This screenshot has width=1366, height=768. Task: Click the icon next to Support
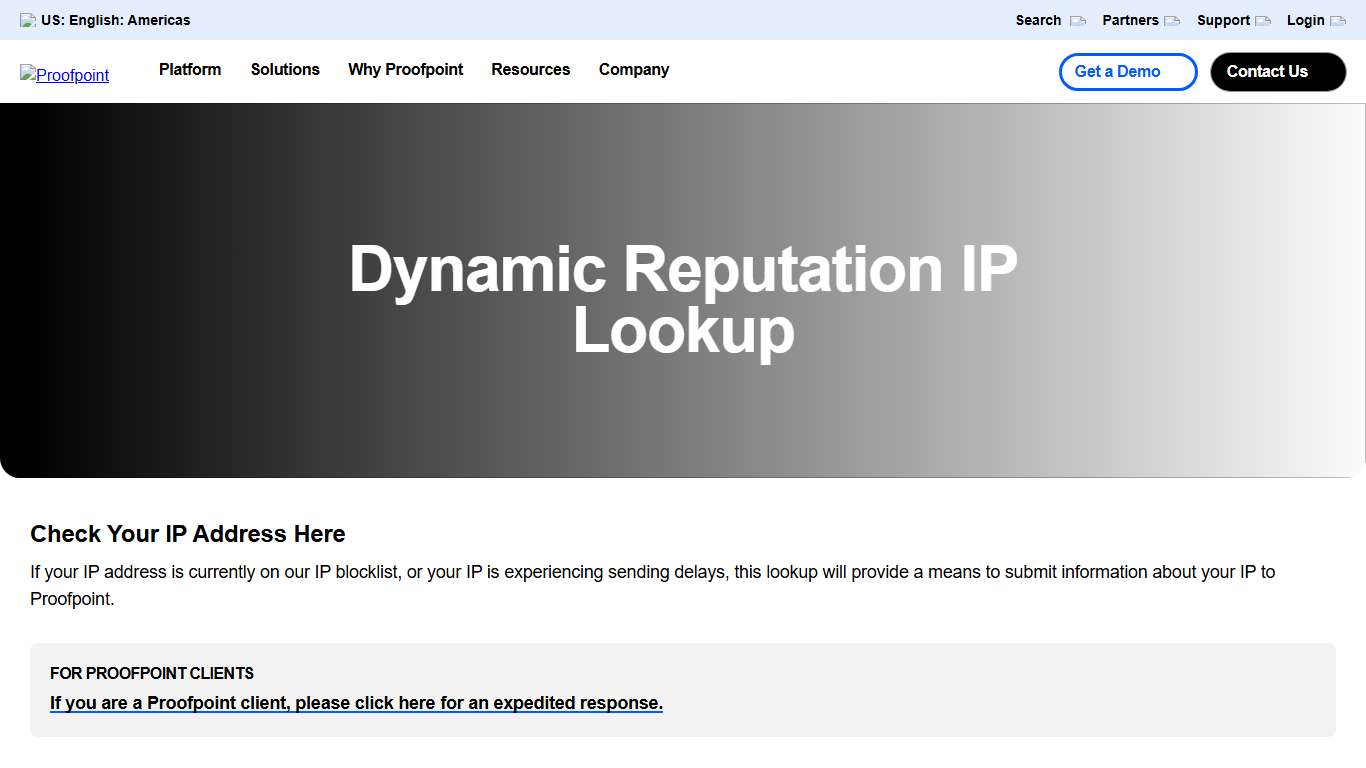[x=1263, y=20]
